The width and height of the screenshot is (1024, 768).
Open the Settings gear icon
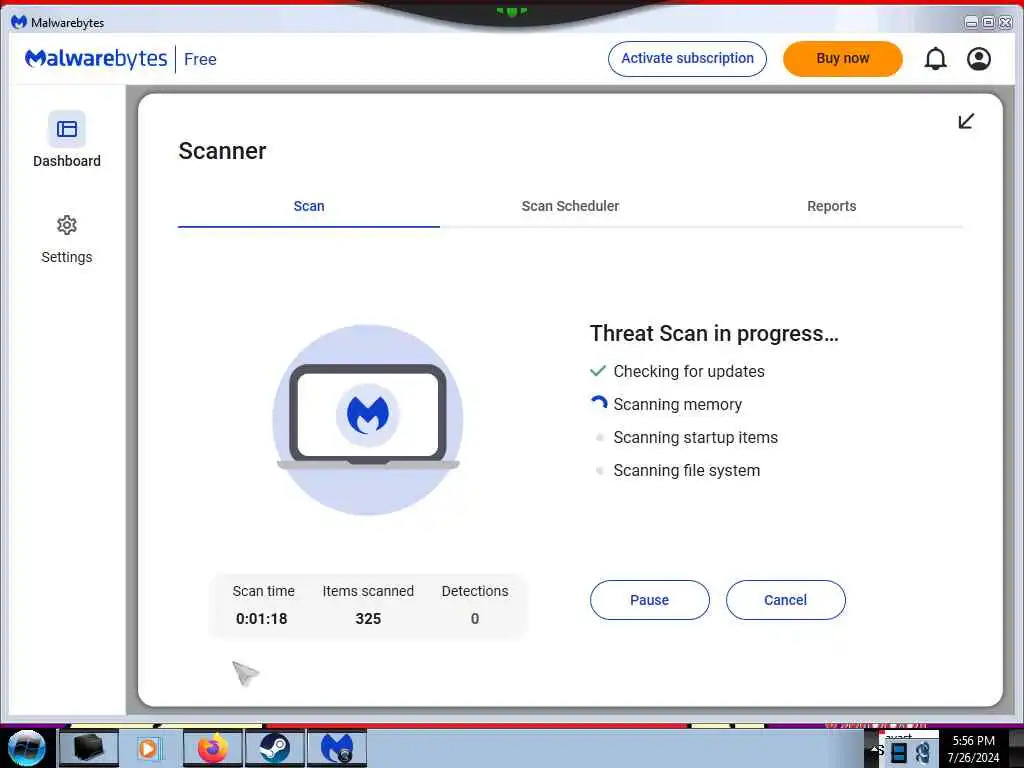click(67, 225)
